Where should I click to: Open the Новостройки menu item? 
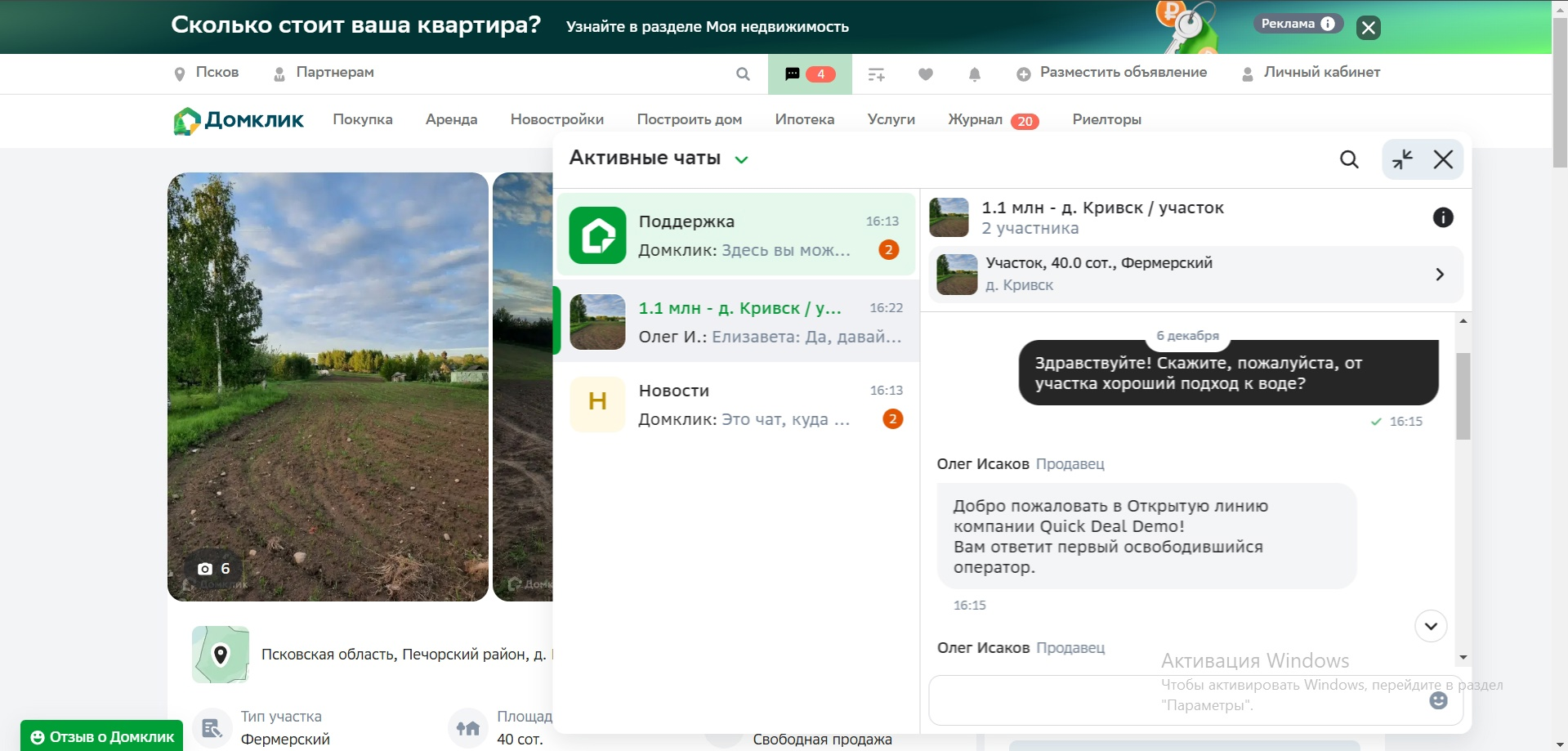point(556,119)
